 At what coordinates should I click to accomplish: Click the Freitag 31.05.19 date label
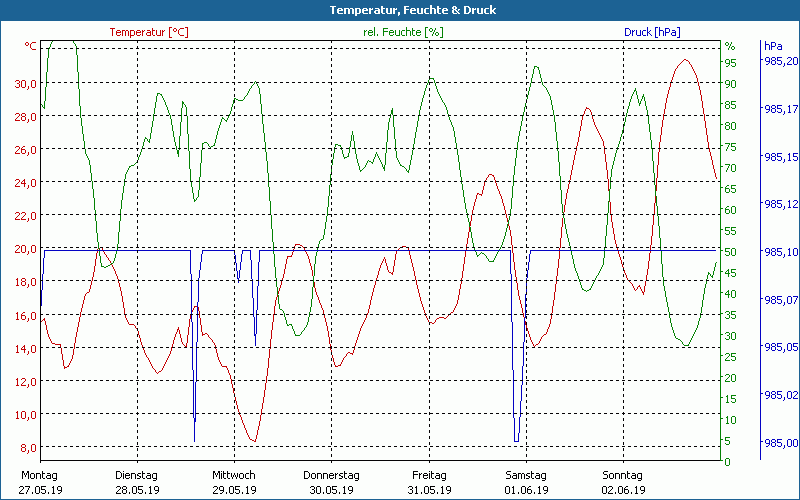point(429,482)
